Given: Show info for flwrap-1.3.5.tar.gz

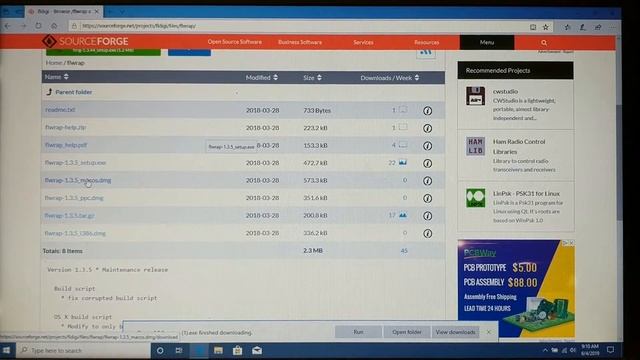Looking at the screenshot, I should pos(427,216).
